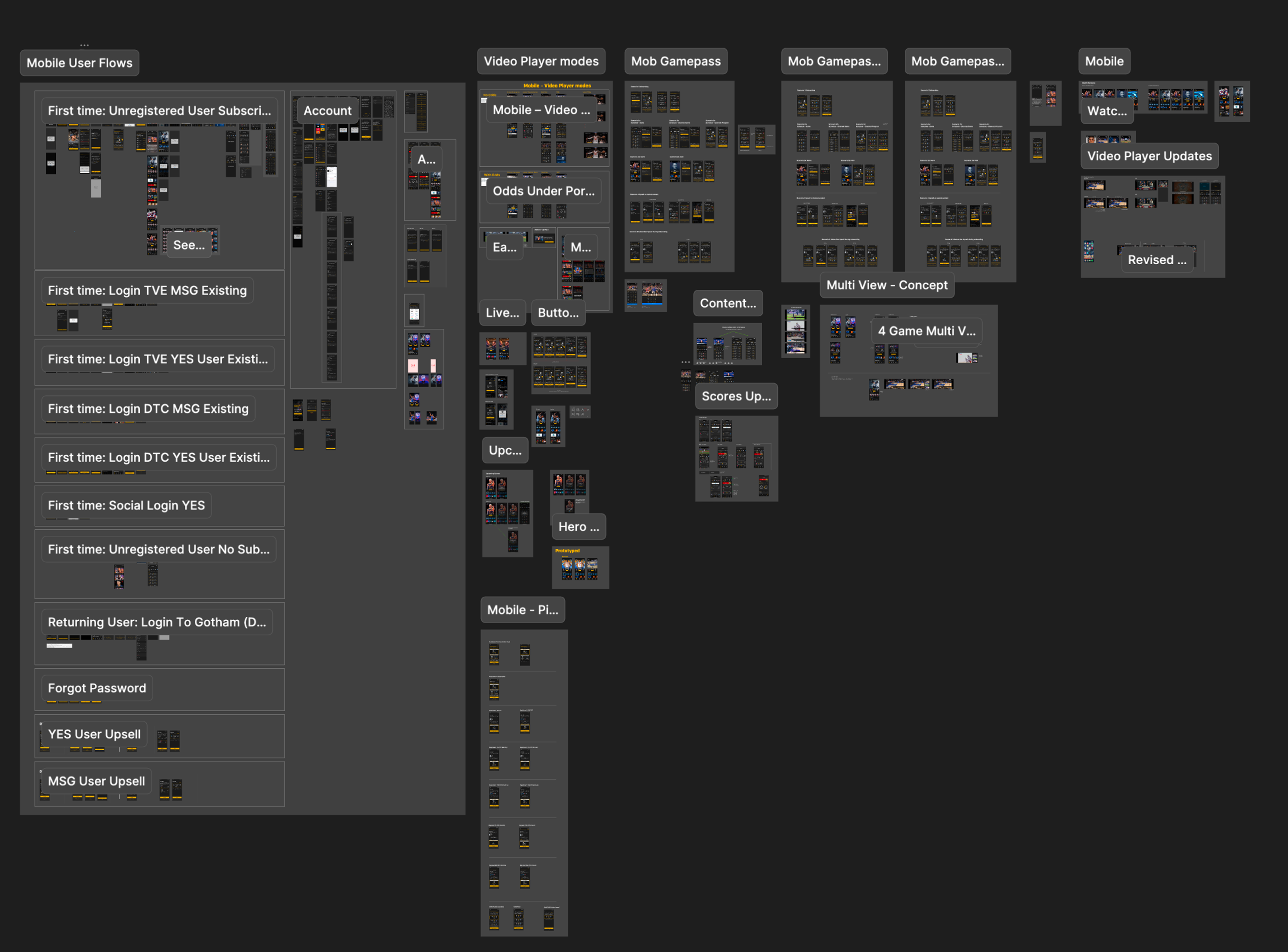Click the 'Hero ...' section label
The image size is (1288, 952).
(579, 527)
